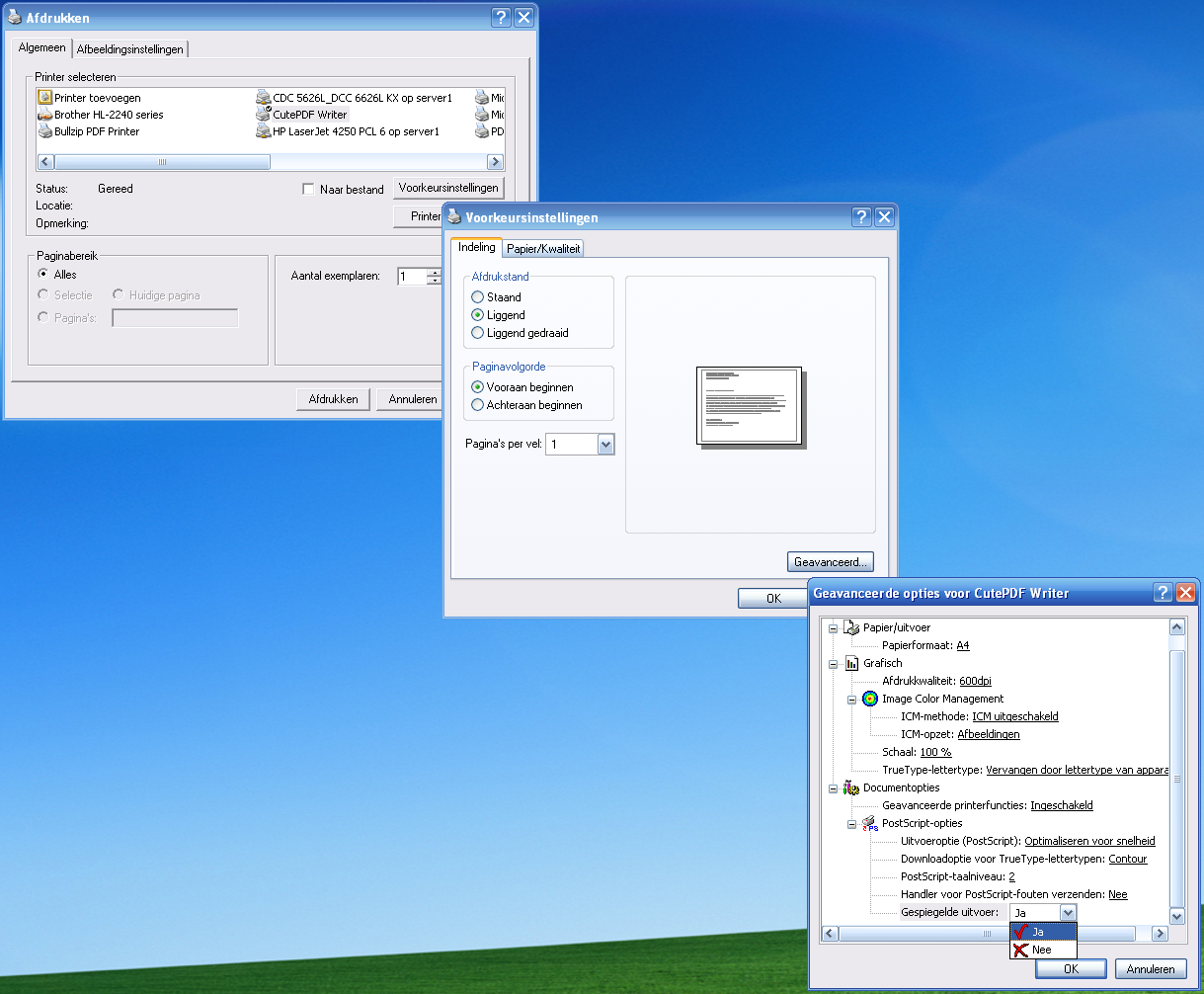Image resolution: width=1204 pixels, height=994 pixels.
Task: Click the Geavanceerd... button
Action: (831, 562)
